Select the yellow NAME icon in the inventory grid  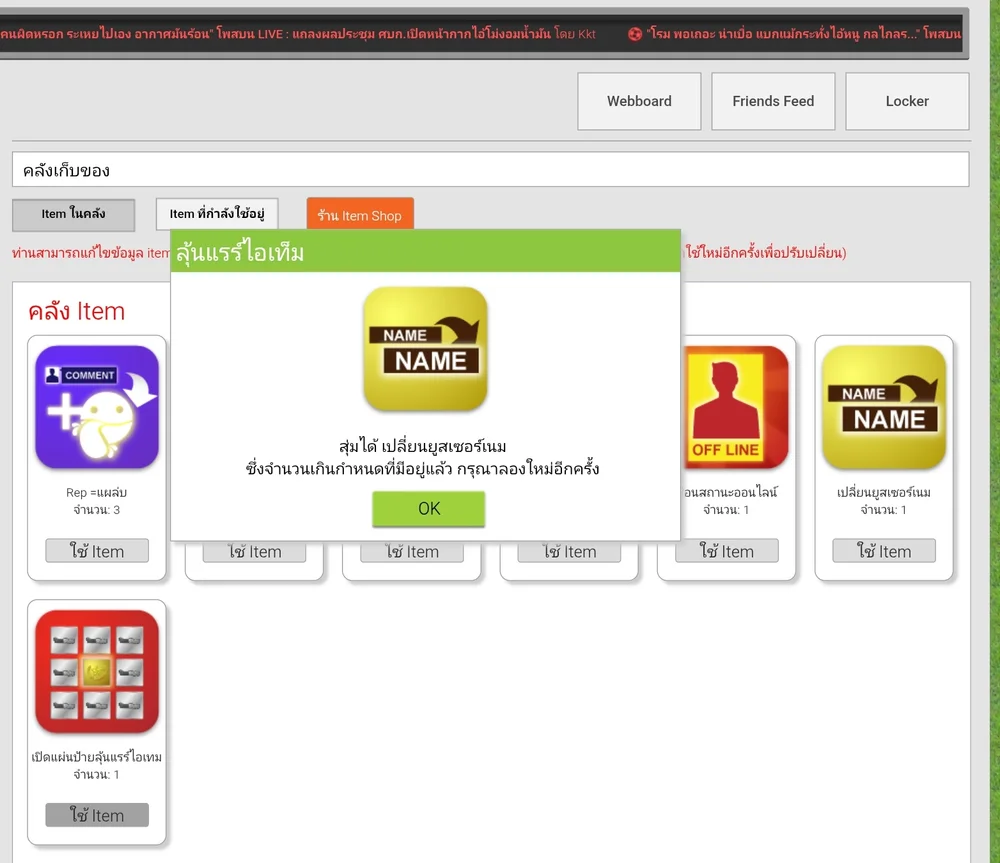884,407
